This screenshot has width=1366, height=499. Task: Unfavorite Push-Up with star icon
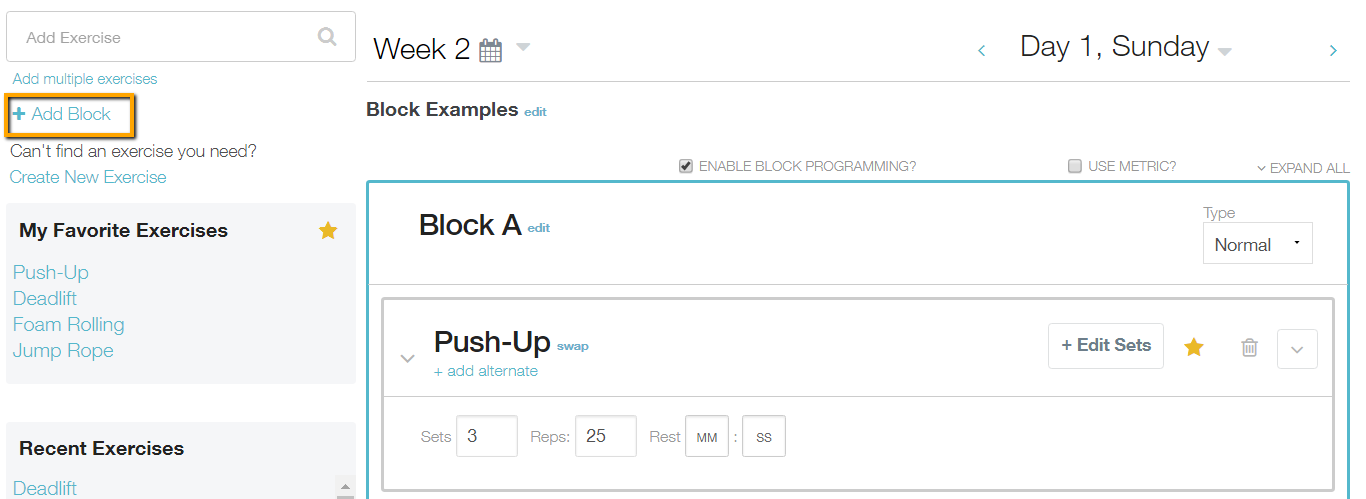coord(1194,347)
